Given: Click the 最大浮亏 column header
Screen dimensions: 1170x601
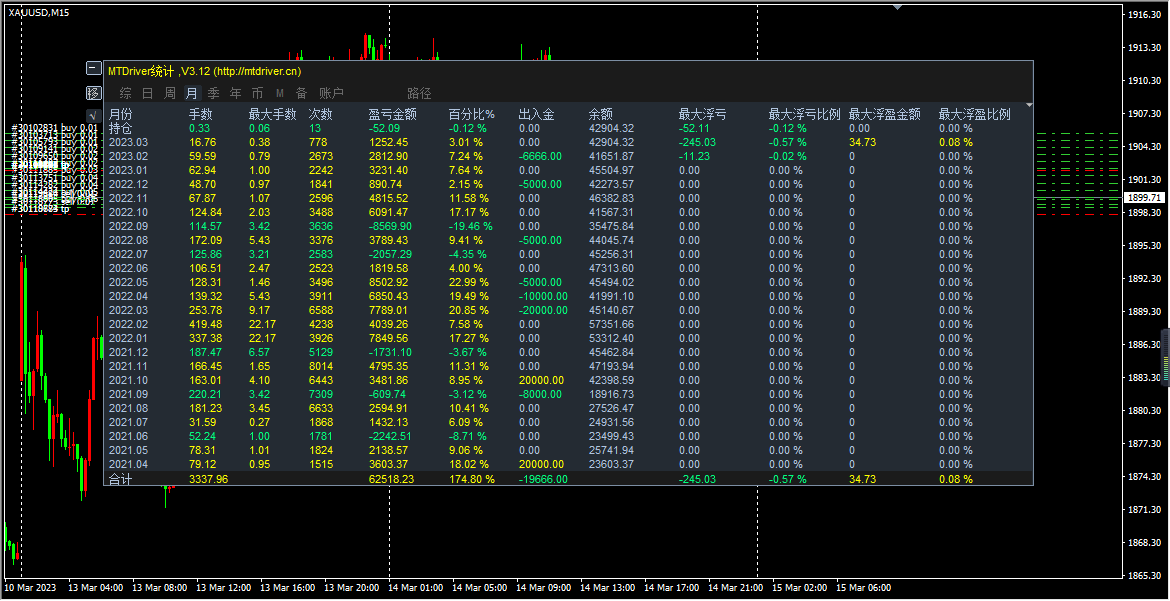Looking at the screenshot, I should [x=702, y=115].
